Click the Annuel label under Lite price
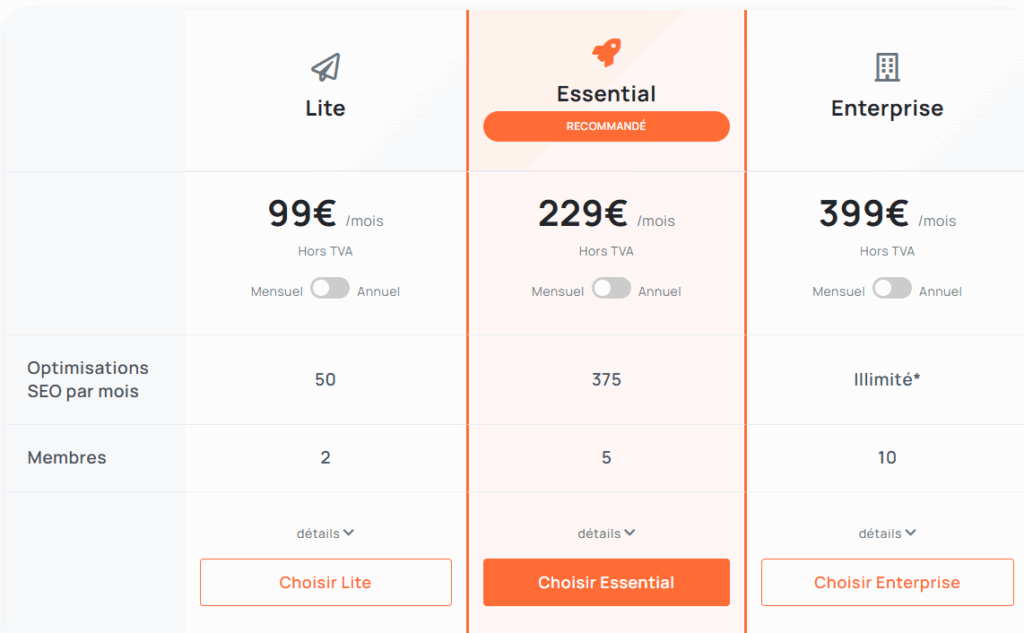This screenshot has width=1024, height=633. pyautogui.click(x=379, y=292)
